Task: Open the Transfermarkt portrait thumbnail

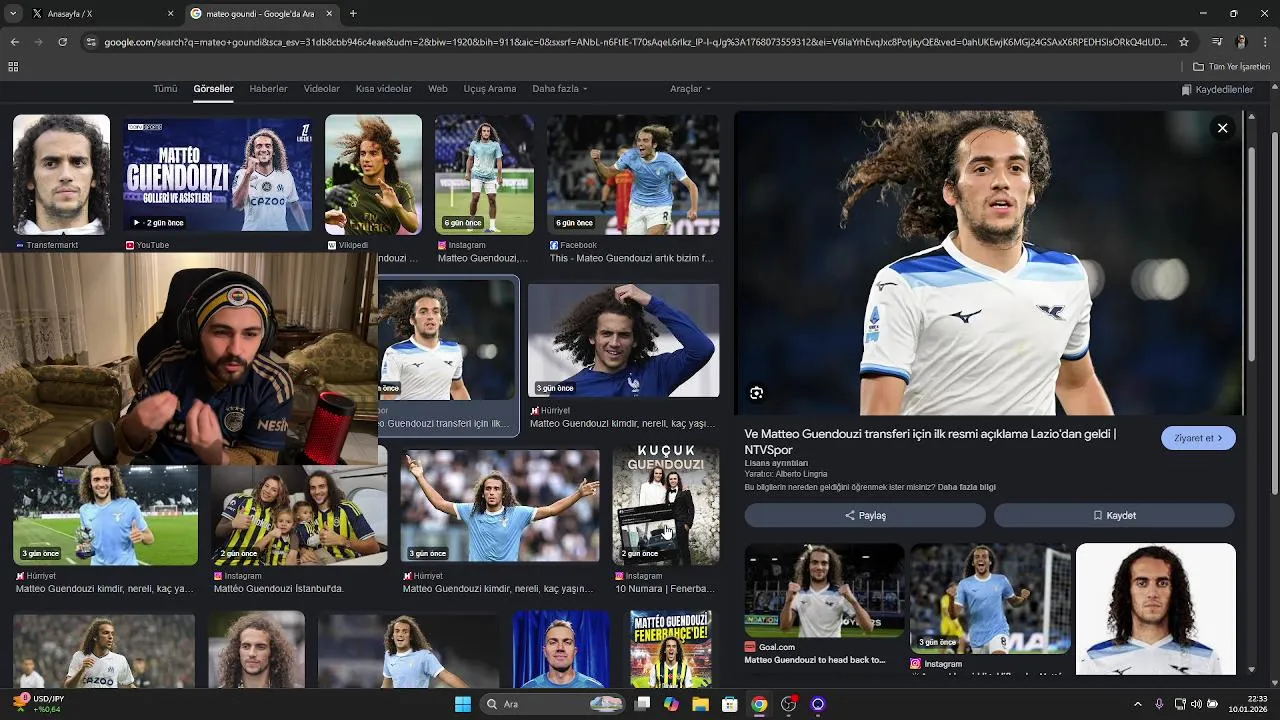Action: pyautogui.click(x=61, y=175)
